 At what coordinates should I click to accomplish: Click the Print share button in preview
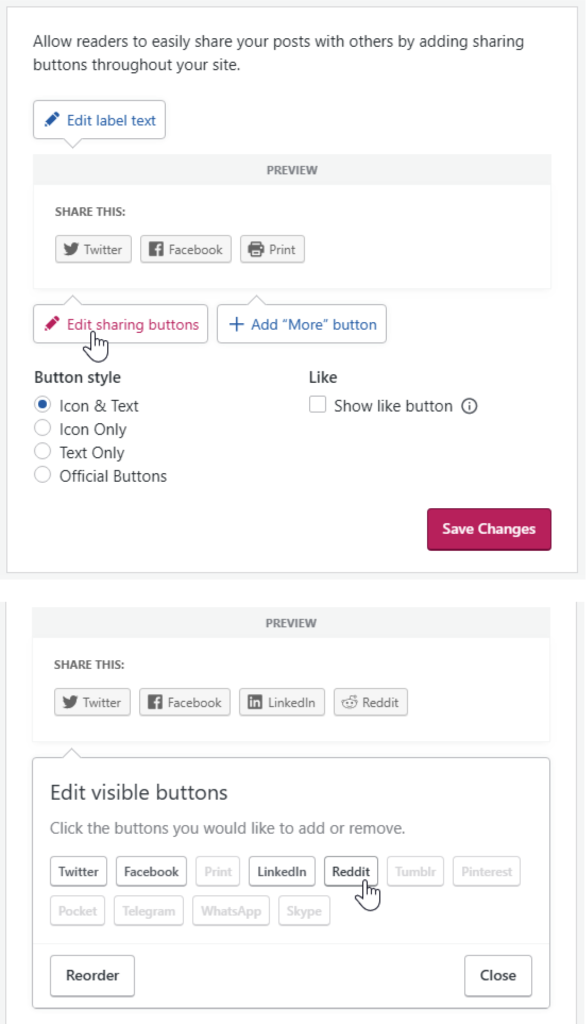pos(272,249)
